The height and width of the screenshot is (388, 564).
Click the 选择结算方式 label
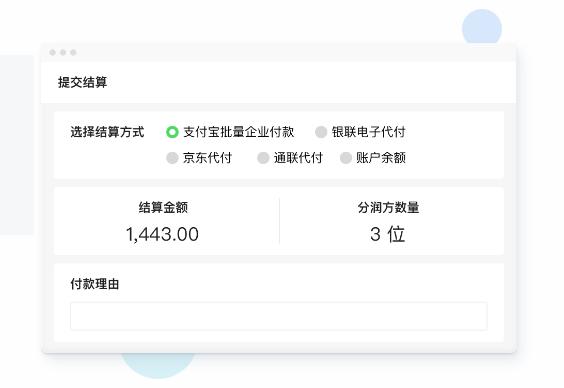[107, 132]
